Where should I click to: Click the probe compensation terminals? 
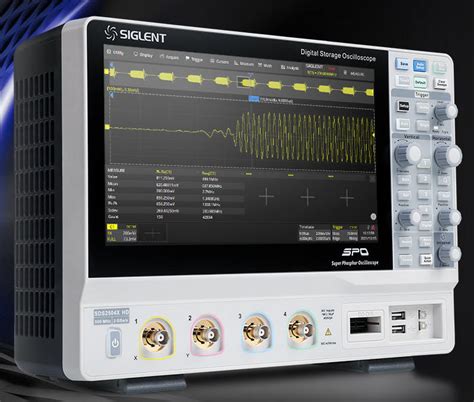click(x=423, y=319)
